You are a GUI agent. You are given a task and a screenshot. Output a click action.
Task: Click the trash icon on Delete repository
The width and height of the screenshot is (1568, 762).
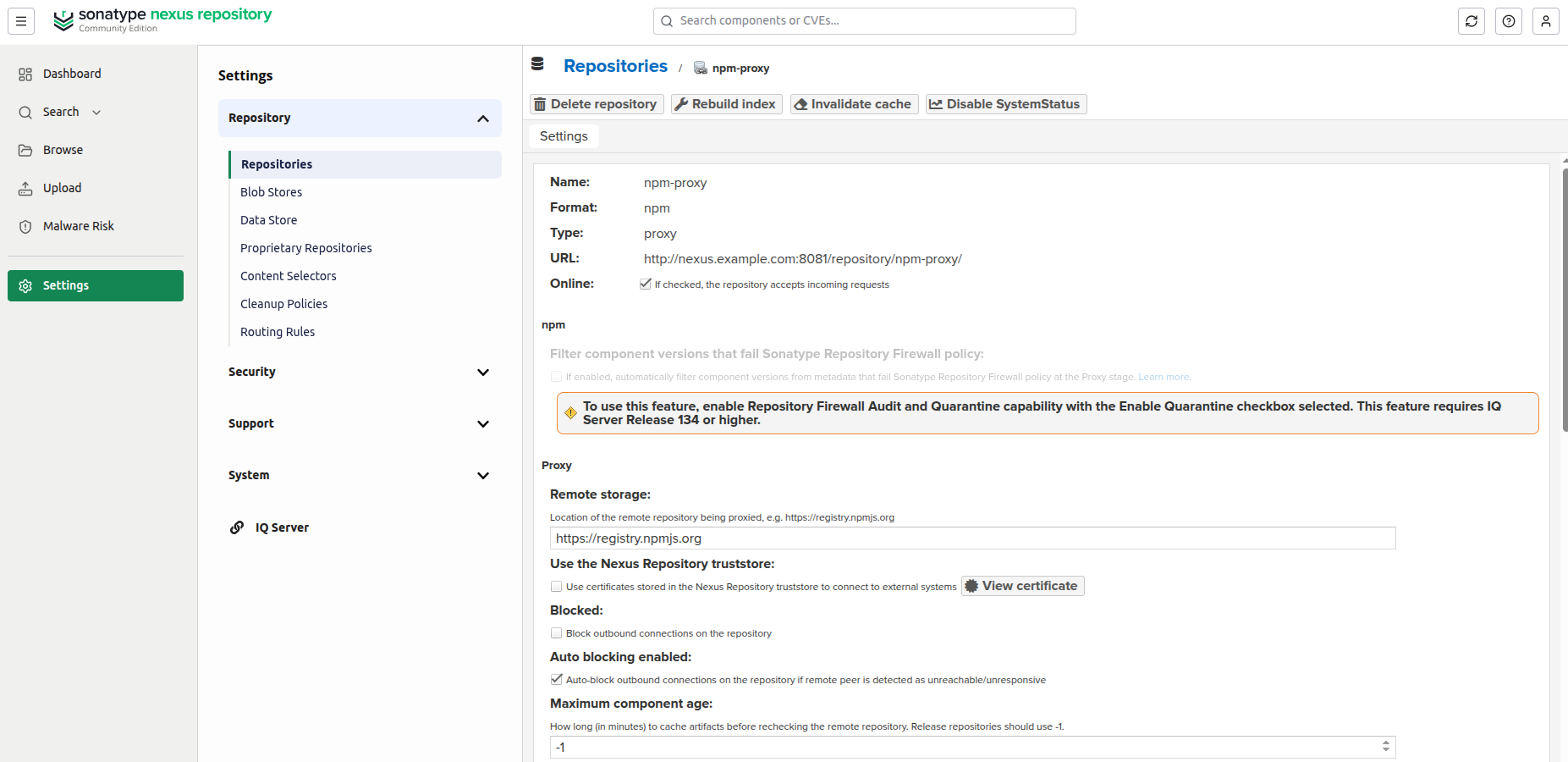(x=540, y=104)
